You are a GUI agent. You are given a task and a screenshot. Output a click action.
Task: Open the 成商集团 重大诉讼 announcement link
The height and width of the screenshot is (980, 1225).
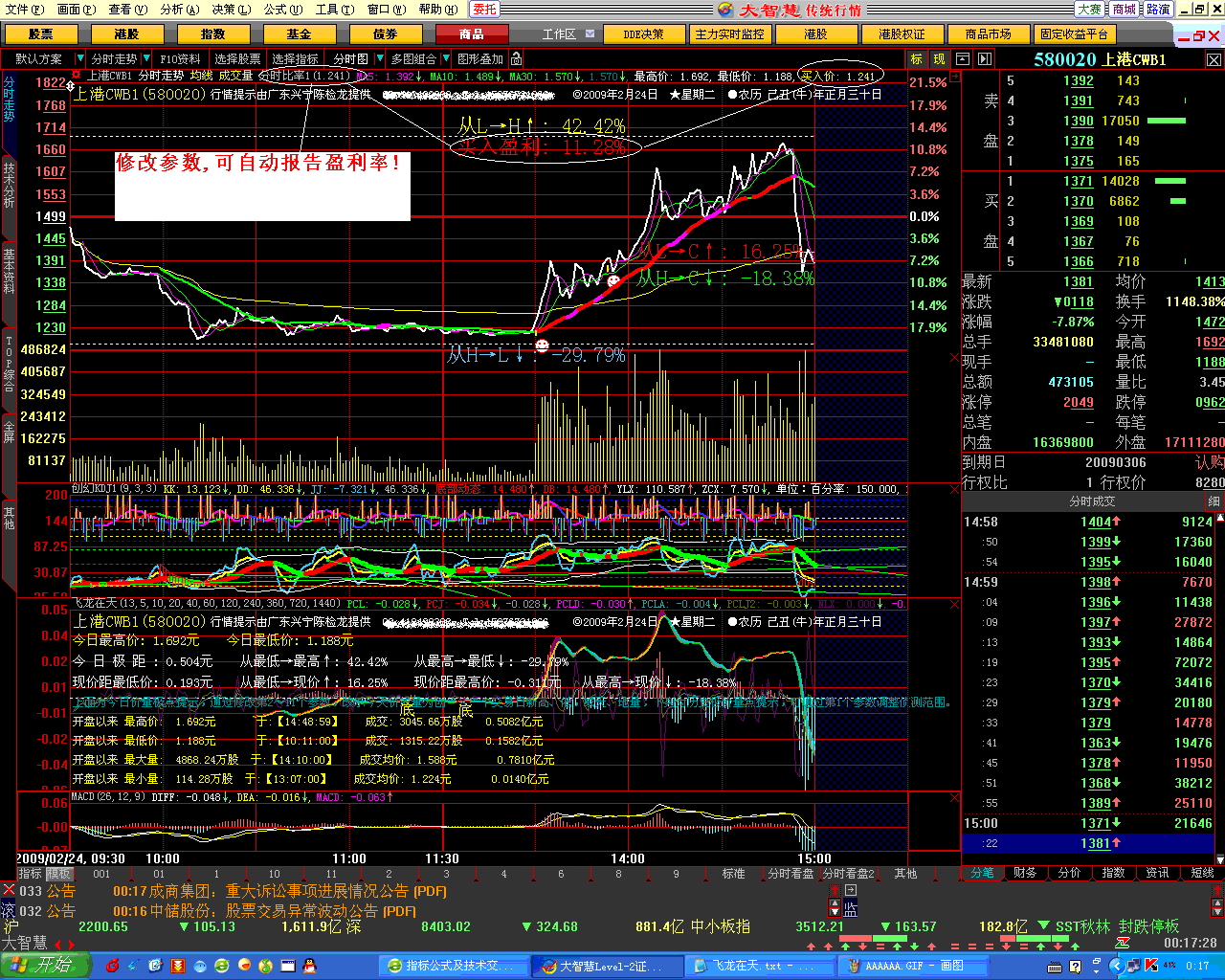(280, 891)
